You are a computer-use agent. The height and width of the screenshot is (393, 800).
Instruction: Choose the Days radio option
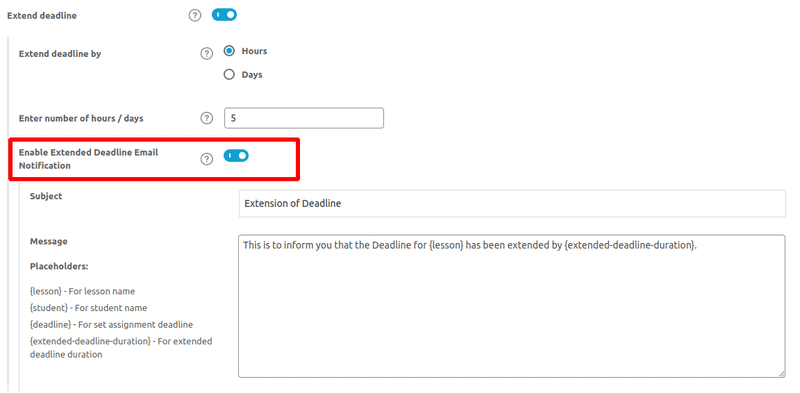coord(229,75)
